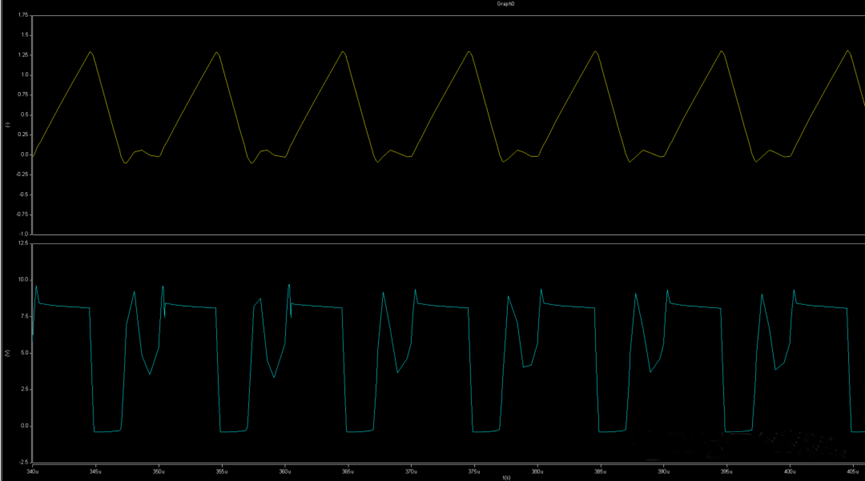Click the (V) y-axis label of lower plot
Viewport: 865px width, 481px height.
(x=7, y=353)
